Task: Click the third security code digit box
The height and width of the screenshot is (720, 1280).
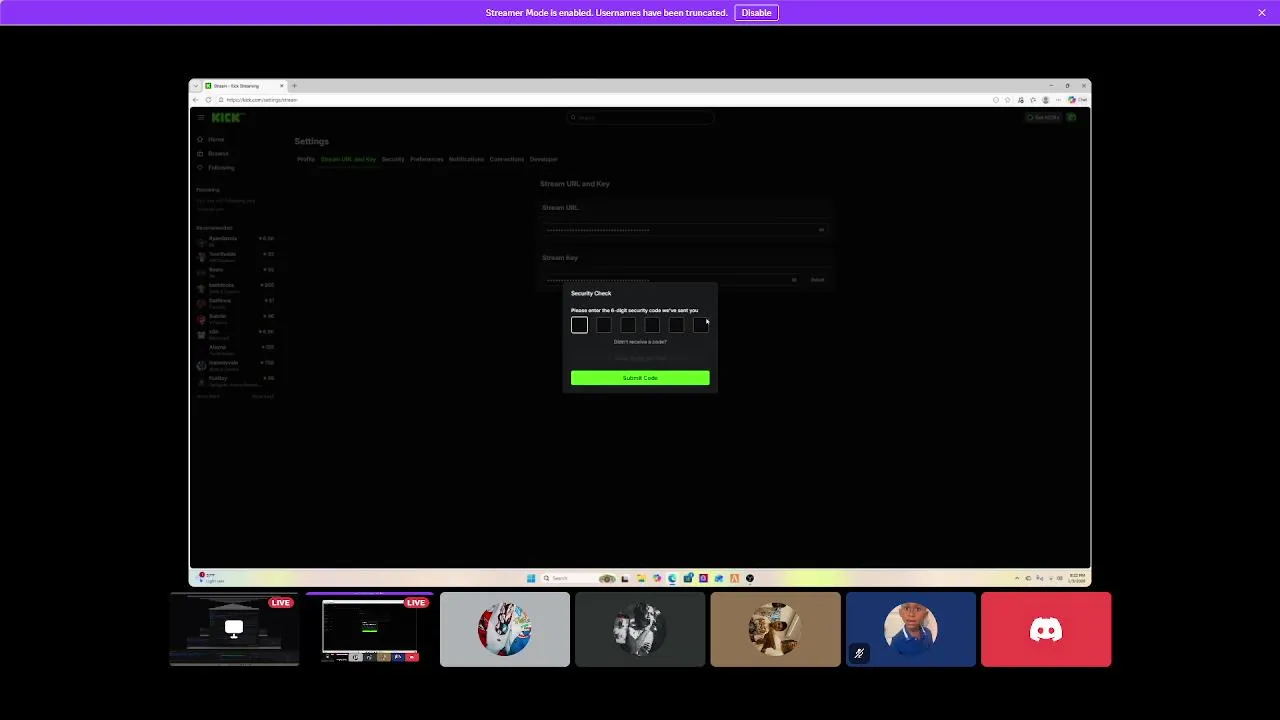Action: (628, 325)
